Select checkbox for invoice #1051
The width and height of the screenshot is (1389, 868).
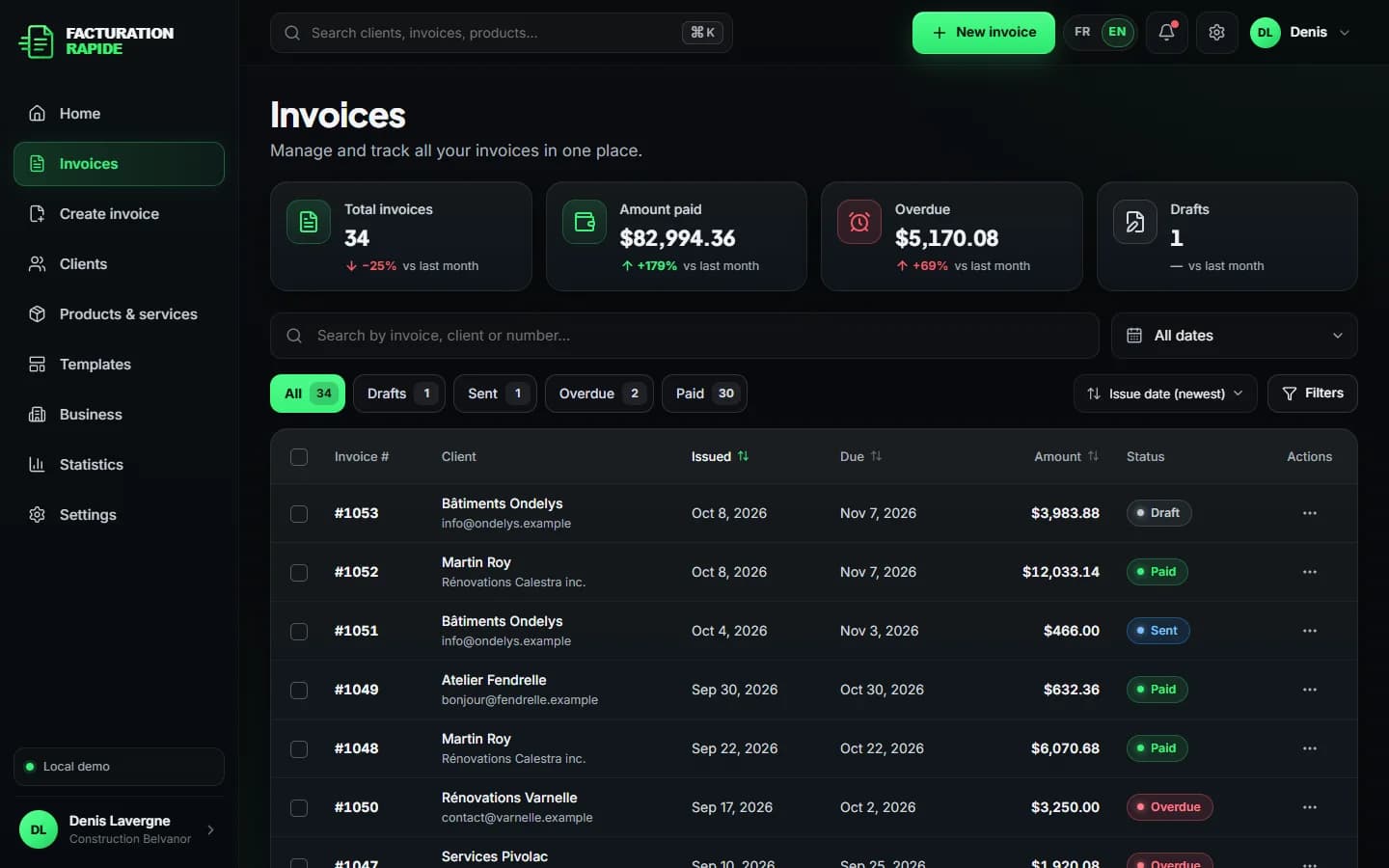[299, 632]
